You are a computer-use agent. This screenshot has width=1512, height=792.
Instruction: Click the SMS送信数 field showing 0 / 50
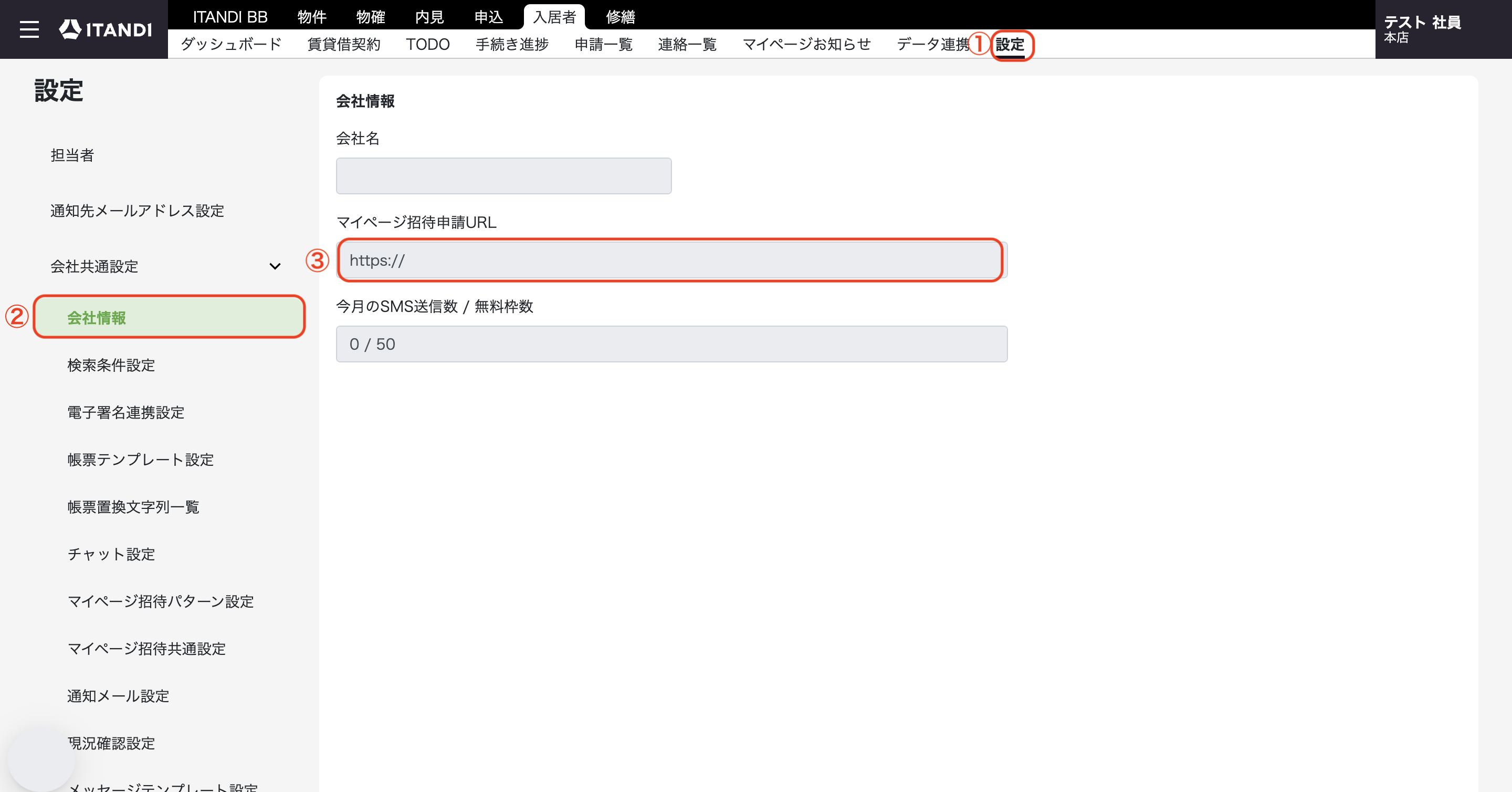click(671, 344)
